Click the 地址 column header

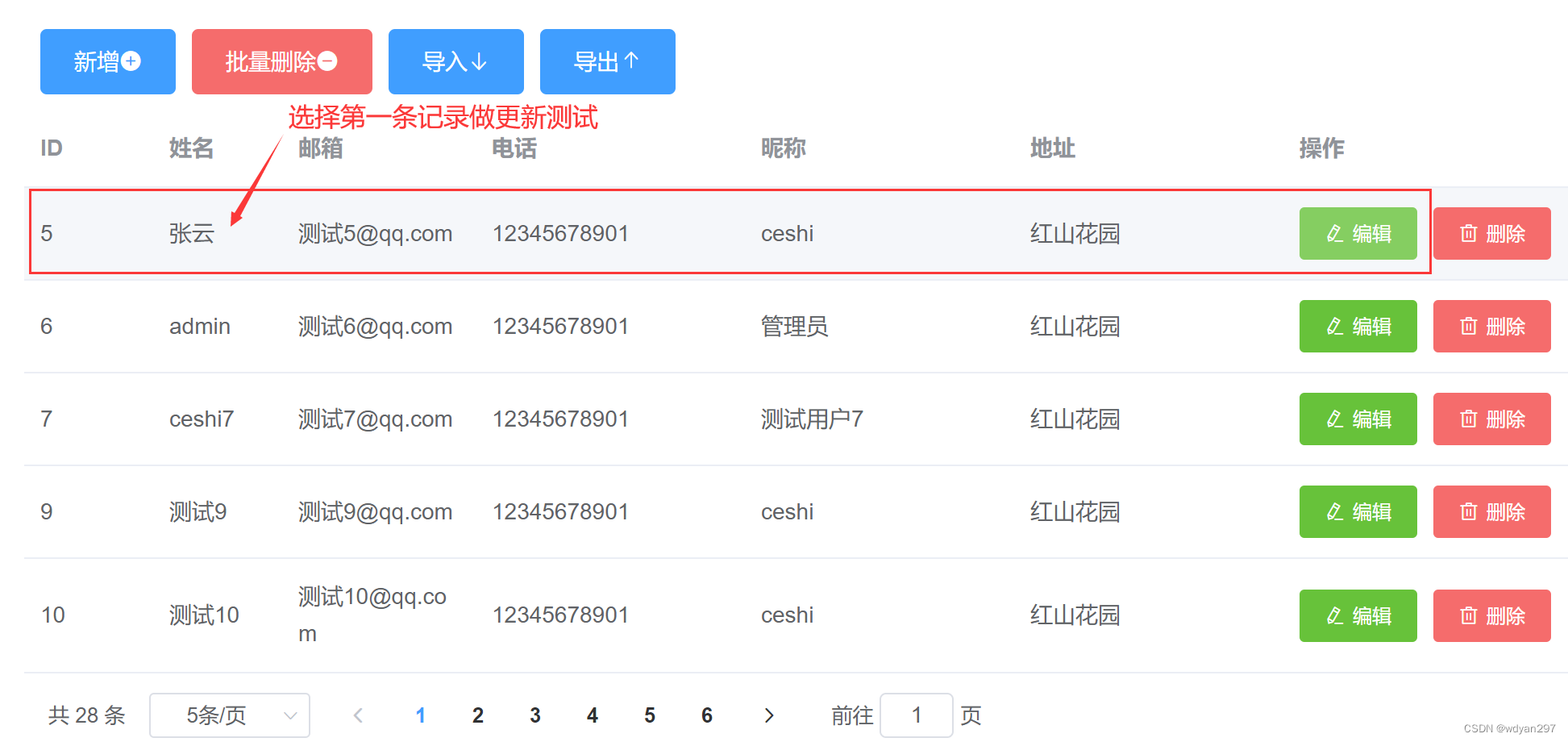[1053, 148]
